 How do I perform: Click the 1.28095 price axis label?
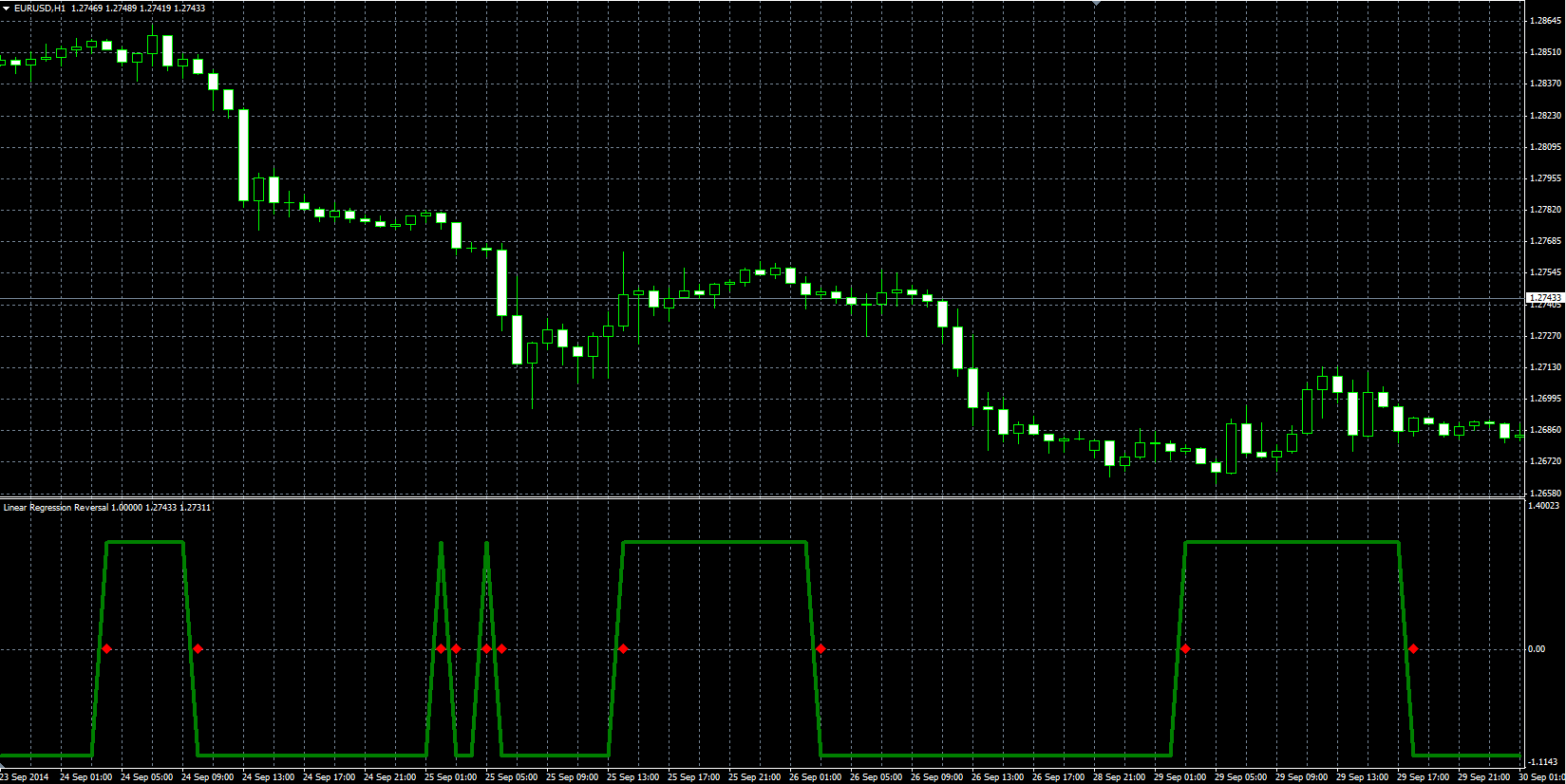pos(1546,147)
